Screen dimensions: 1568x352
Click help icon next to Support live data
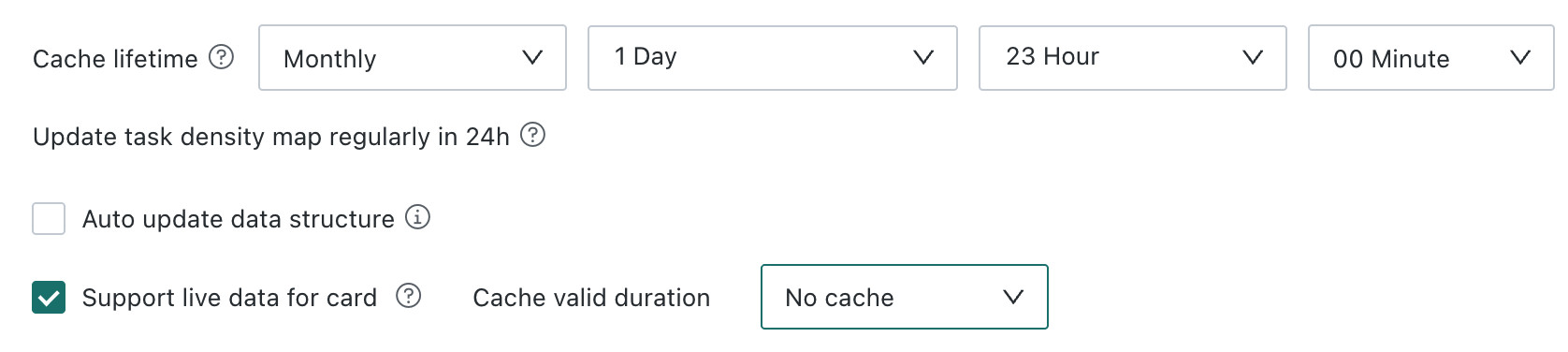pos(408,296)
